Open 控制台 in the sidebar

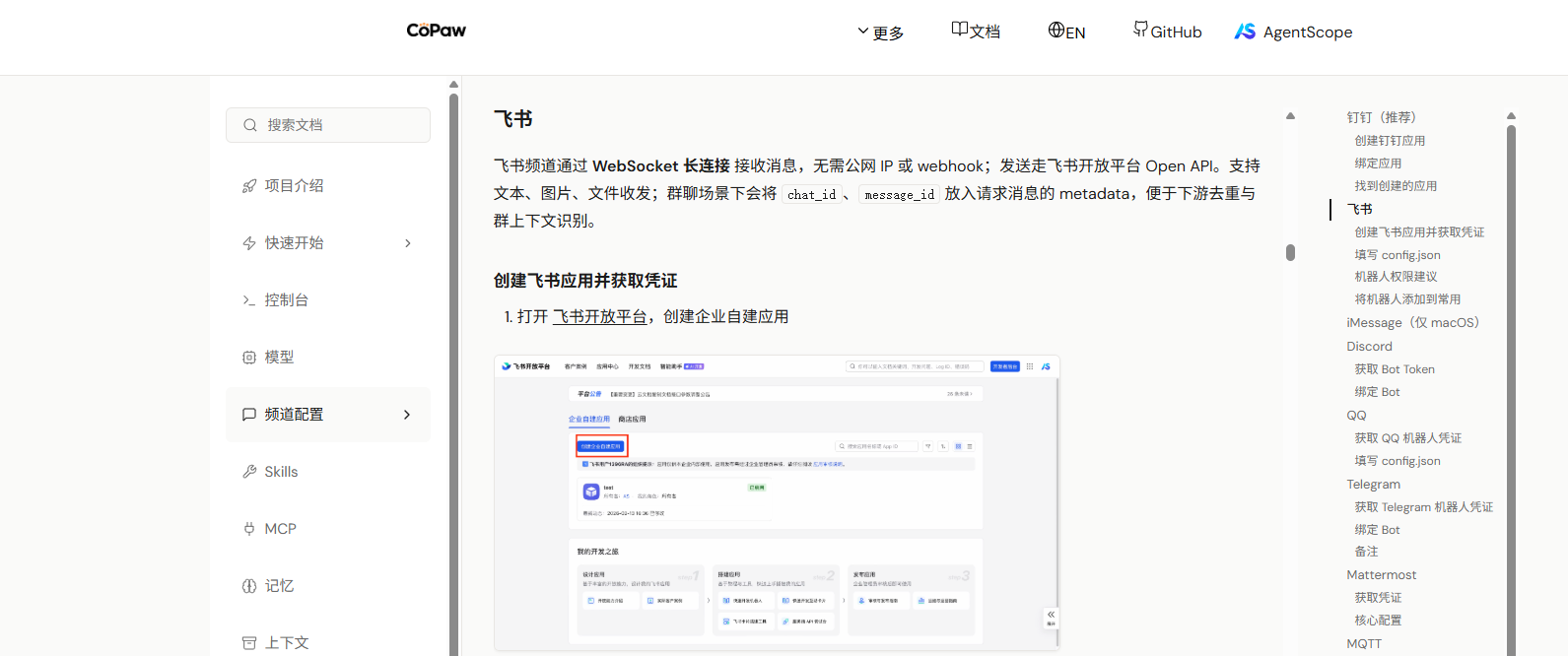point(328,299)
